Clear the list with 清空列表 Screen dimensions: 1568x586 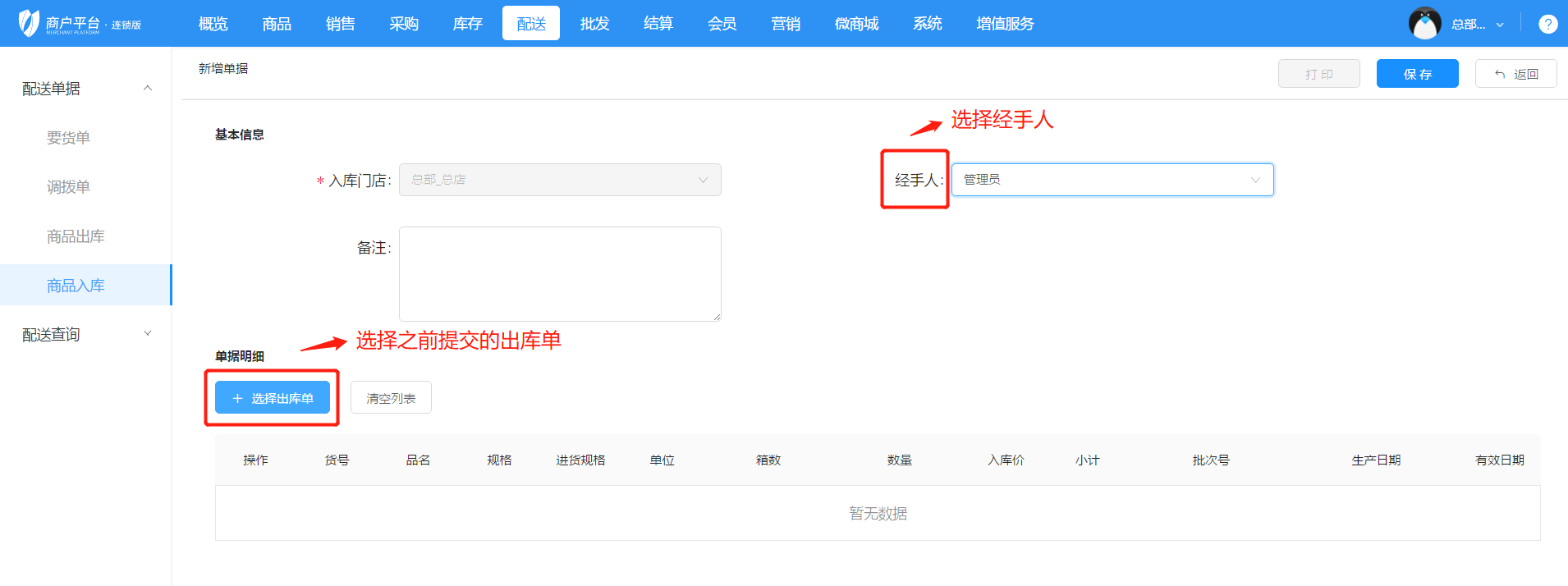point(391,398)
